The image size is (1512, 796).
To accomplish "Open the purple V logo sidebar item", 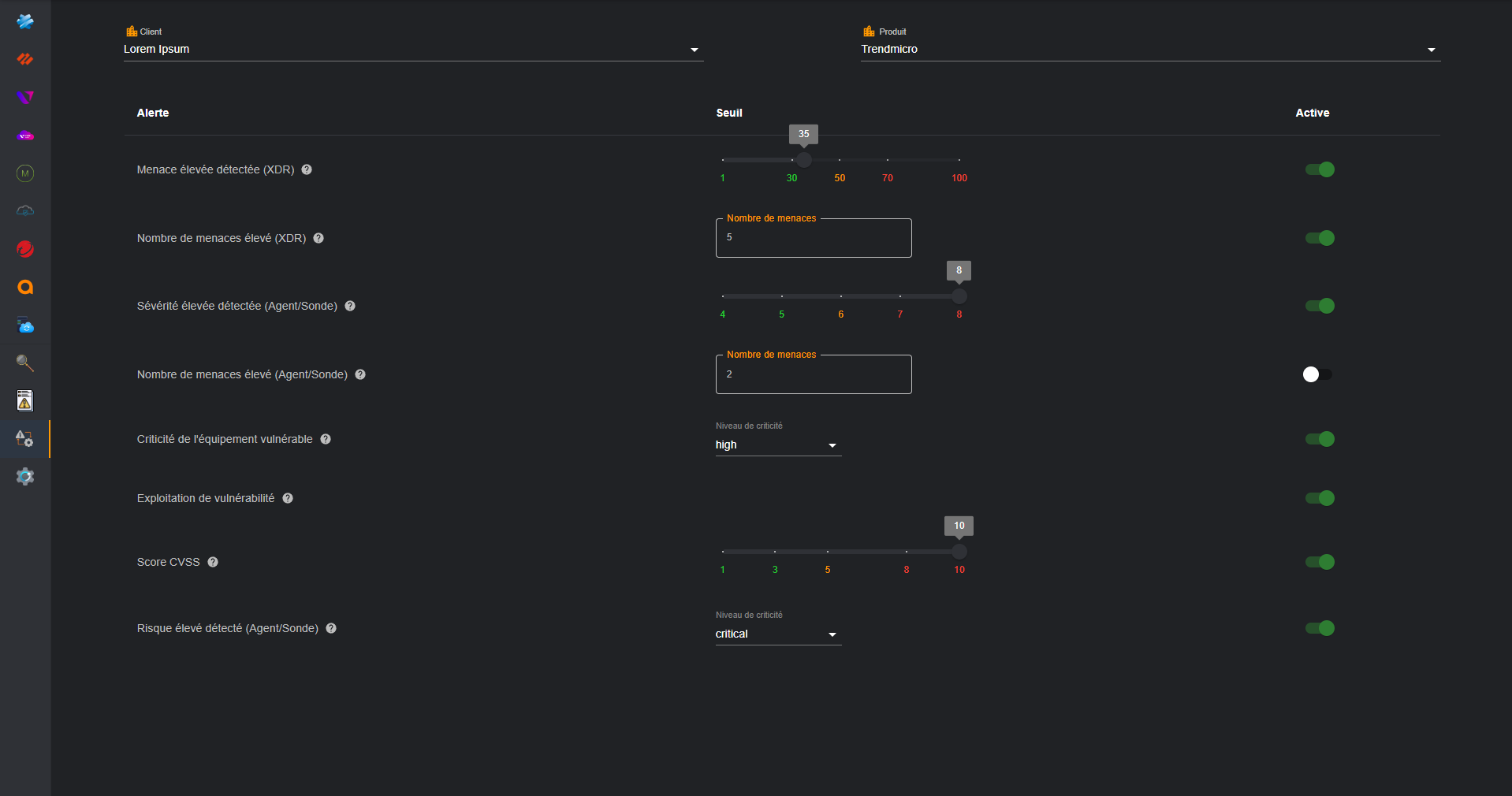I will [25, 98].
